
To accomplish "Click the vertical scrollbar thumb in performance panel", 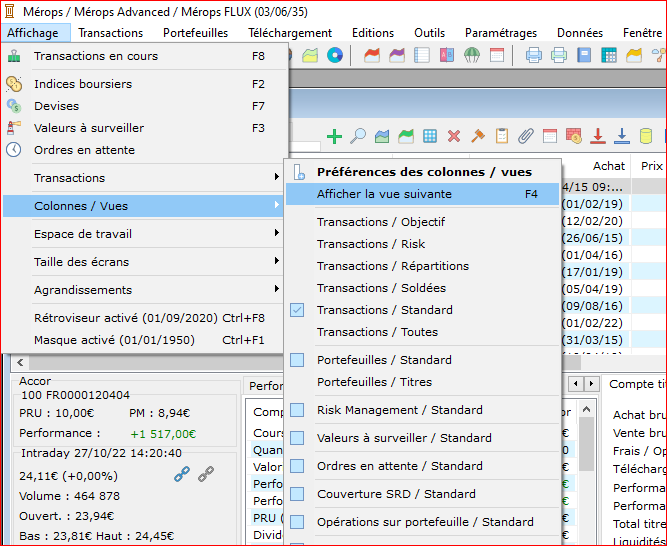I will tap(587, 444).
